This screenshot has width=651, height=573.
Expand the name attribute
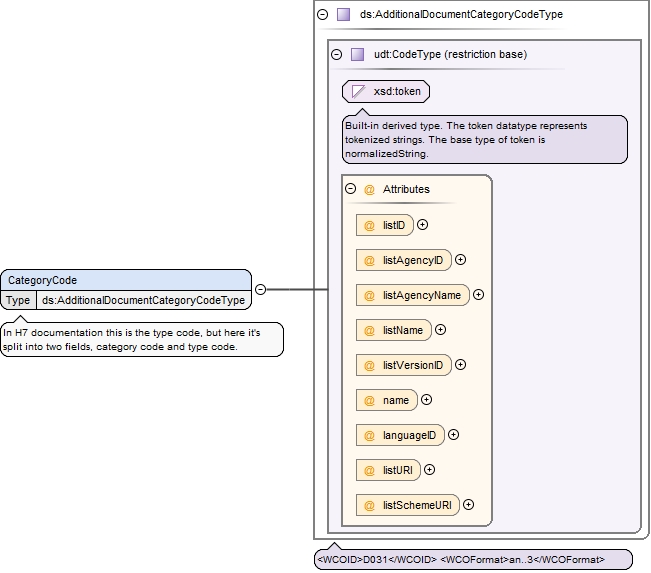click(426, 399)
